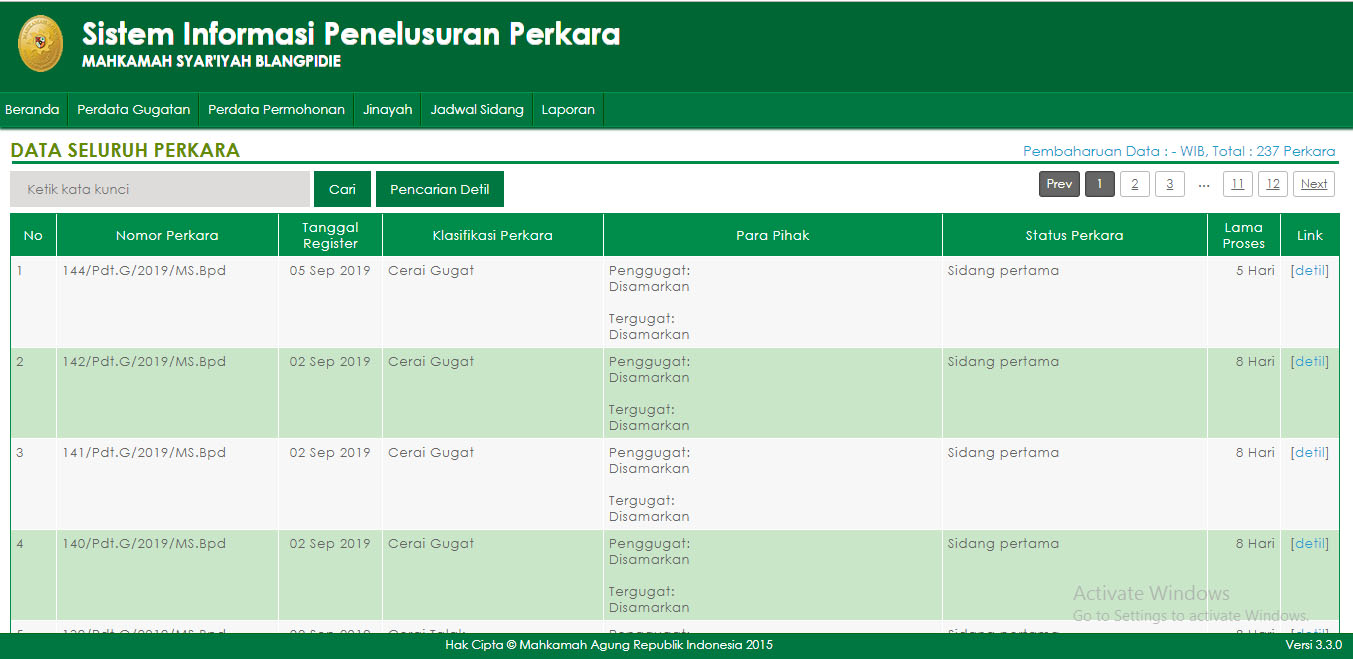This screenshot has height=659, width=1353.
Task: Open the Beranda menu item
Action: click(x=32, y=109)
